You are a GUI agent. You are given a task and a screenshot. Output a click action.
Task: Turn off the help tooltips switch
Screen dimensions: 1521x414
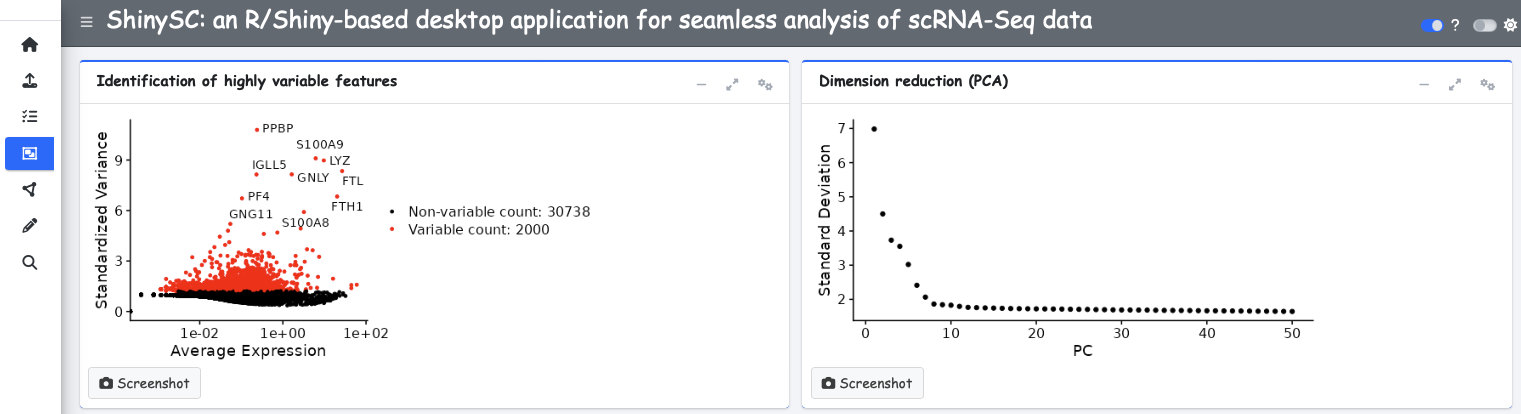pos(1432,25)
